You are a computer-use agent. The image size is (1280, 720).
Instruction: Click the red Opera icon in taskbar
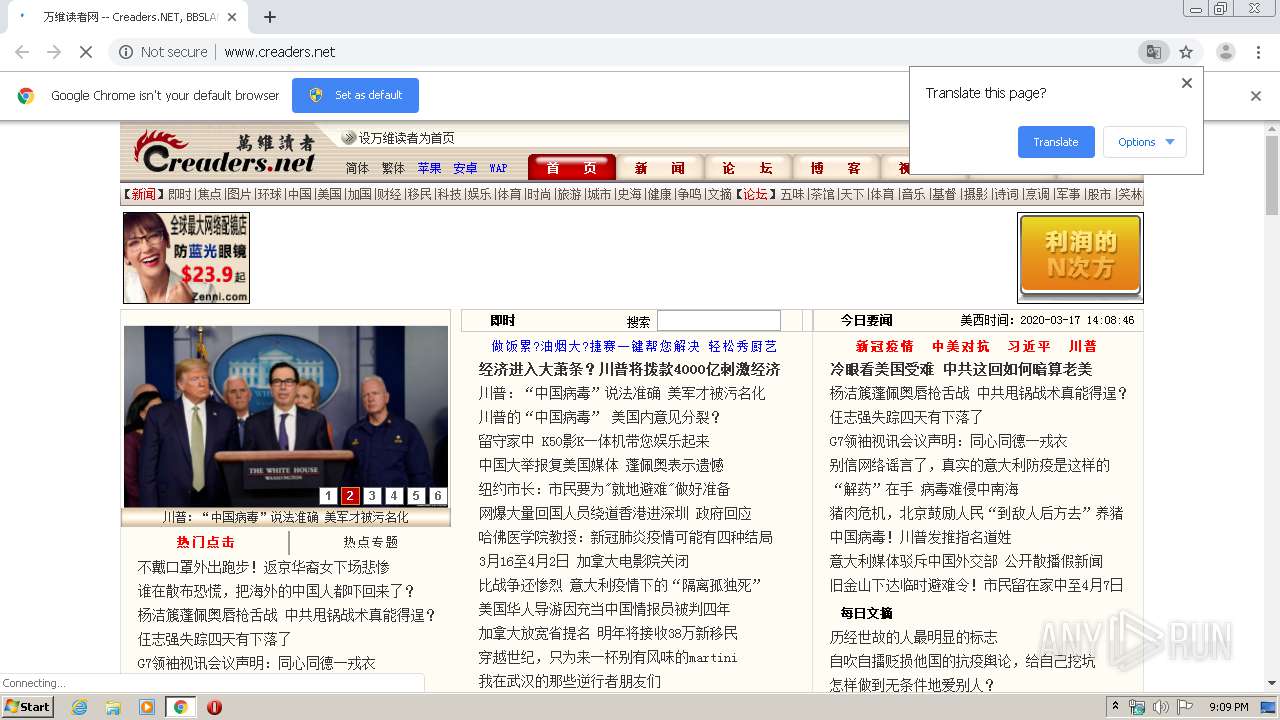pyautogui.click(x=214, y=707)
